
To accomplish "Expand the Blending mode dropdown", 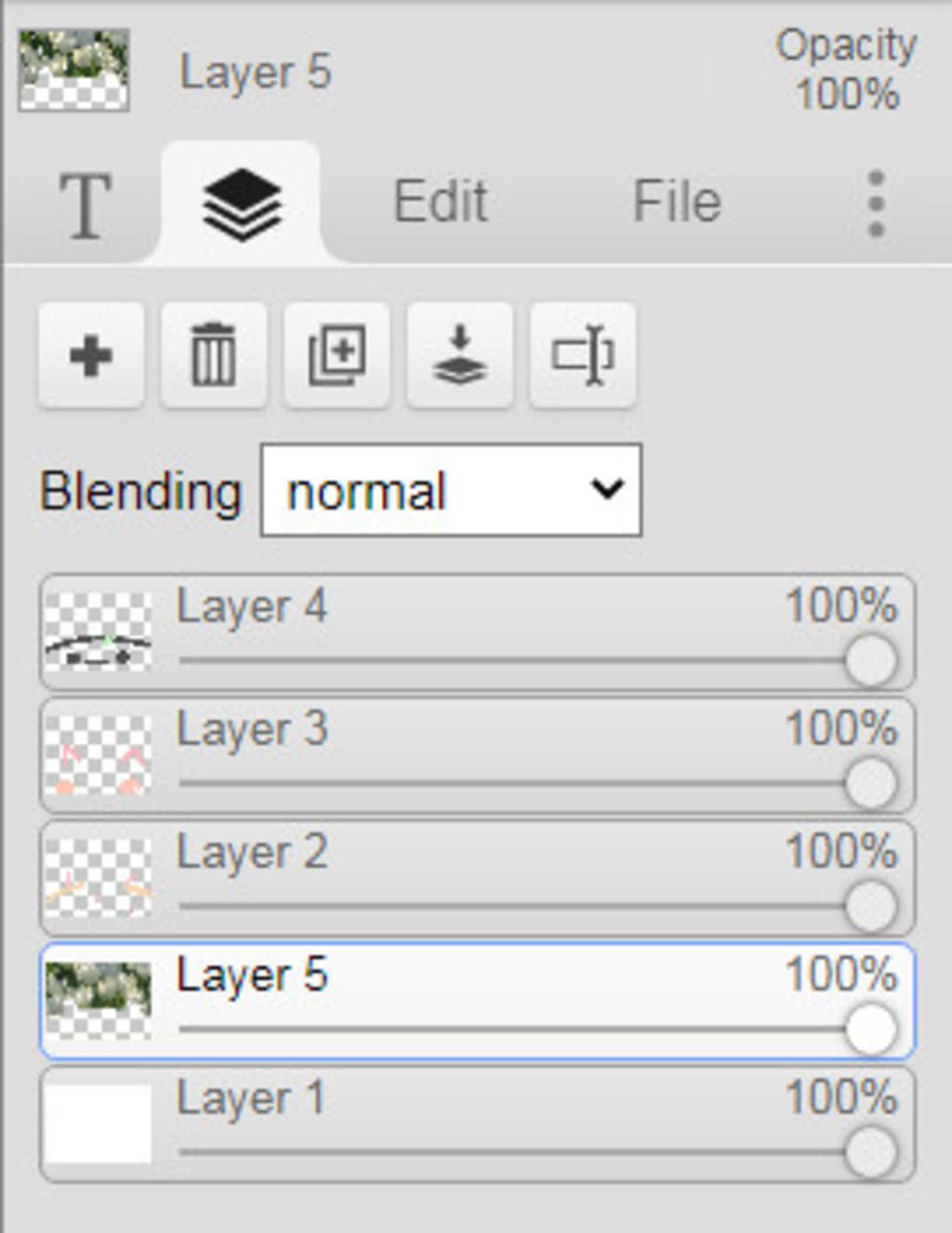I will tap(451, 490).
